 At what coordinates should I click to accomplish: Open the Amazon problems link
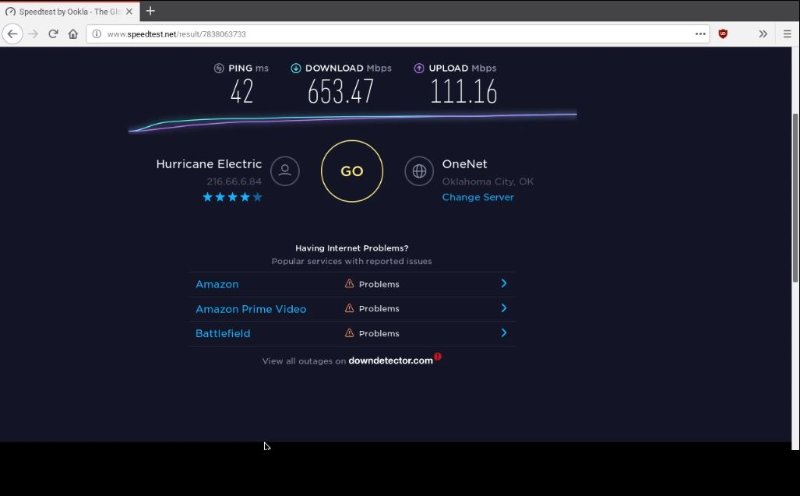click(217, 284)
